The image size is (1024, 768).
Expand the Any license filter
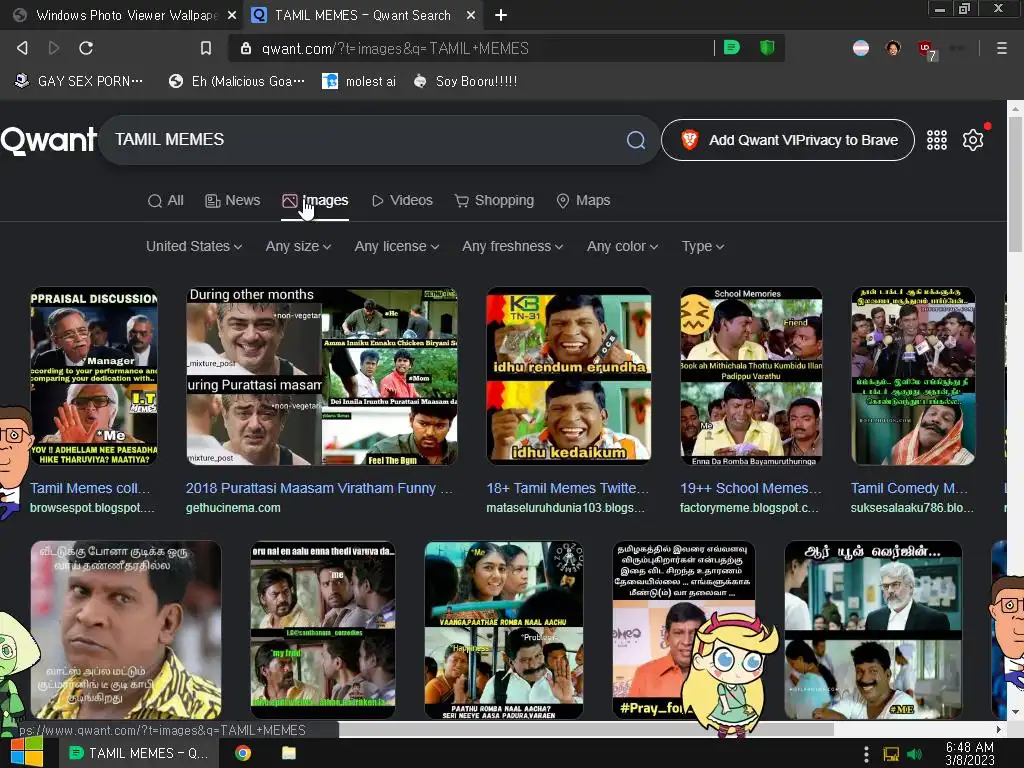[397, 246]
